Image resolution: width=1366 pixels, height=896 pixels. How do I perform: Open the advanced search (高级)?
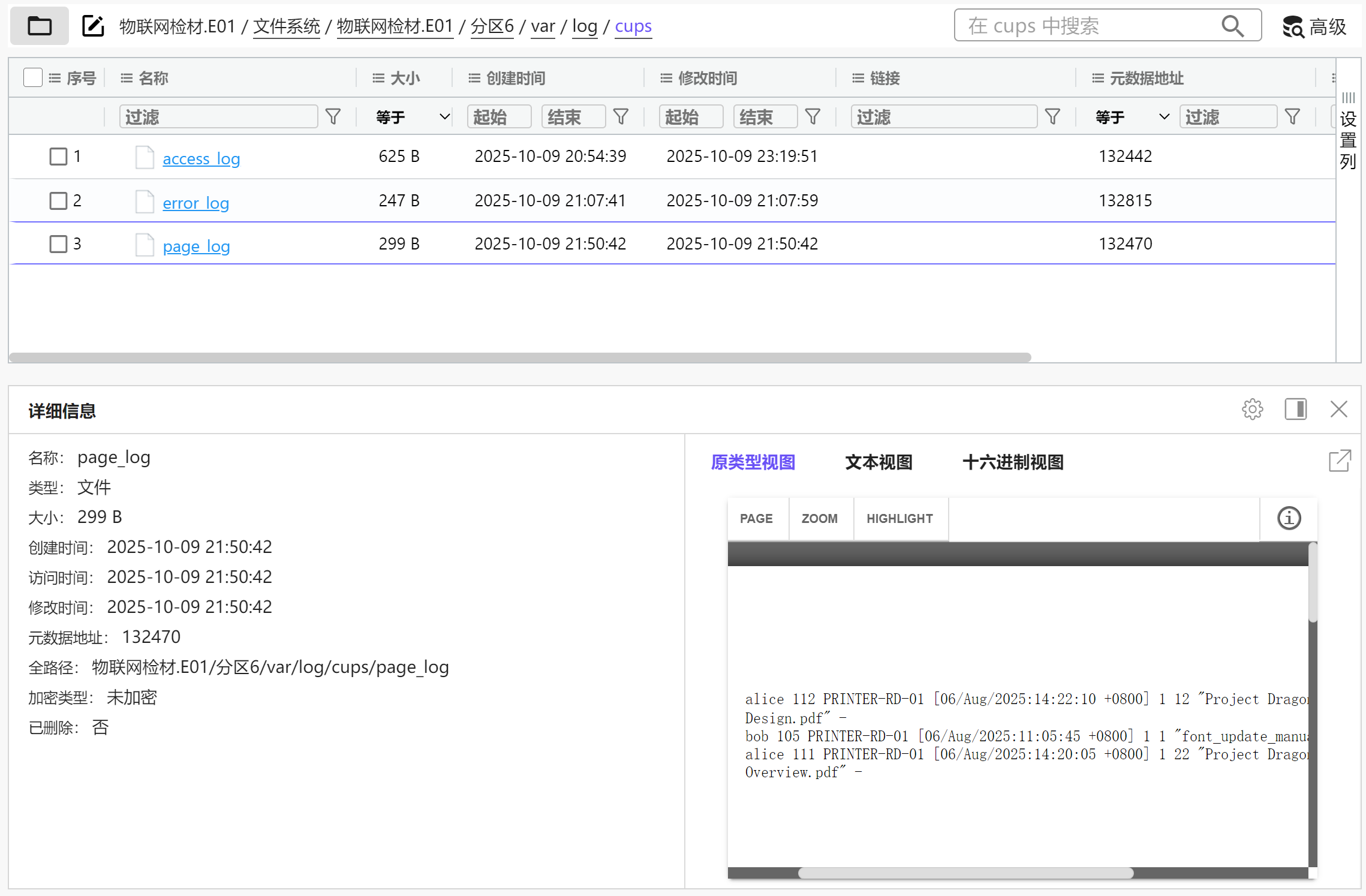1314,26
